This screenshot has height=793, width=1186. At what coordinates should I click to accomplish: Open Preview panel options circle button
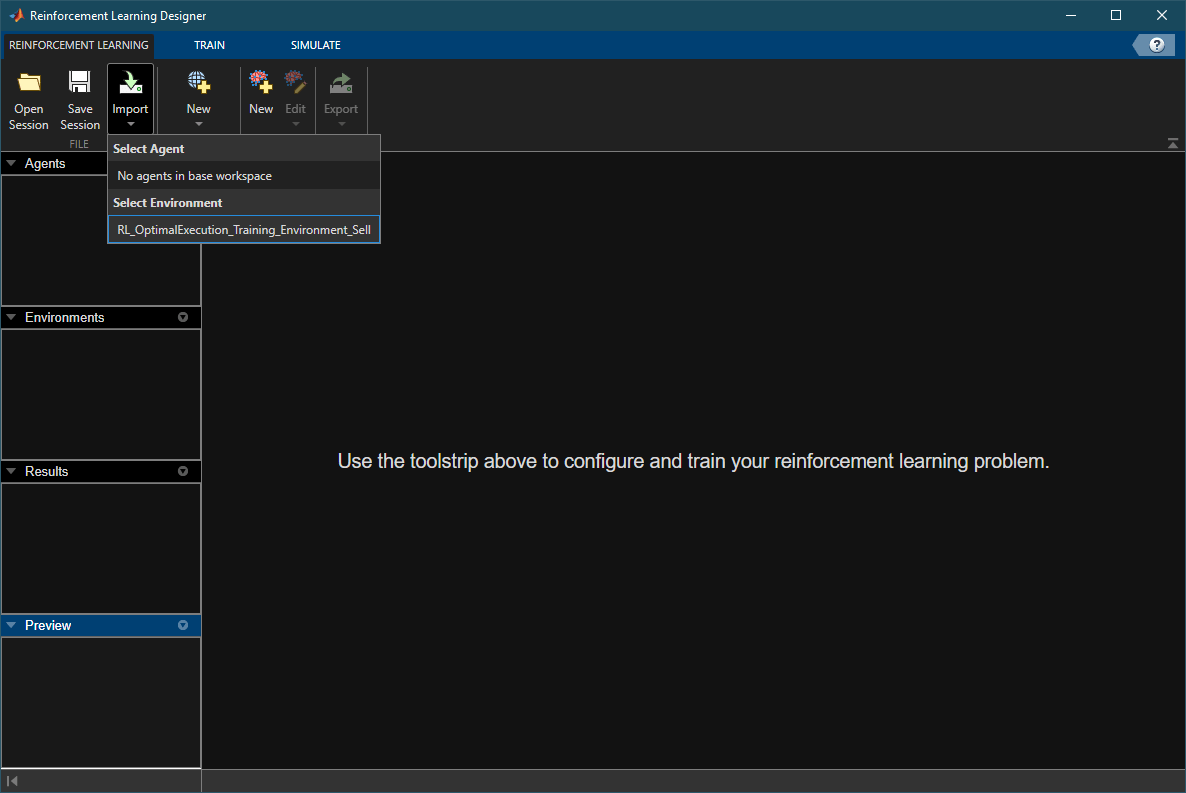183,625
